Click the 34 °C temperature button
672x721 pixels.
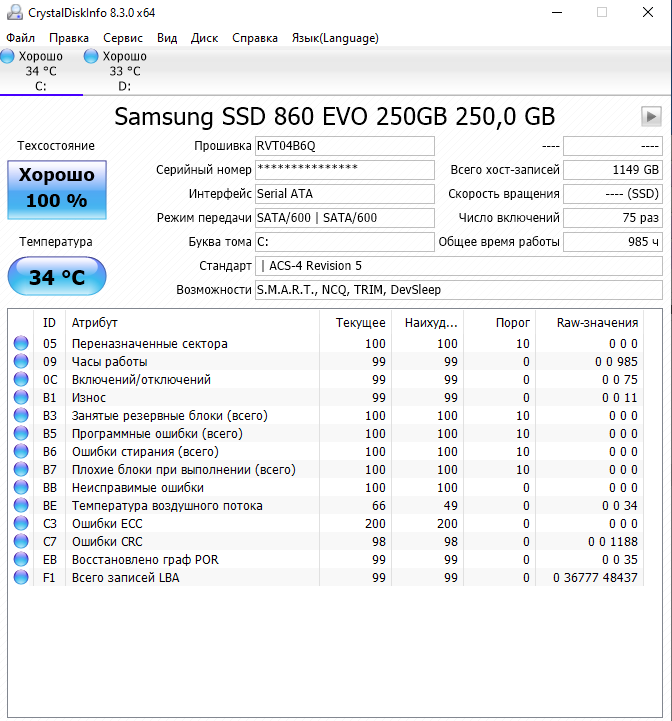click(x=57, y=276)
